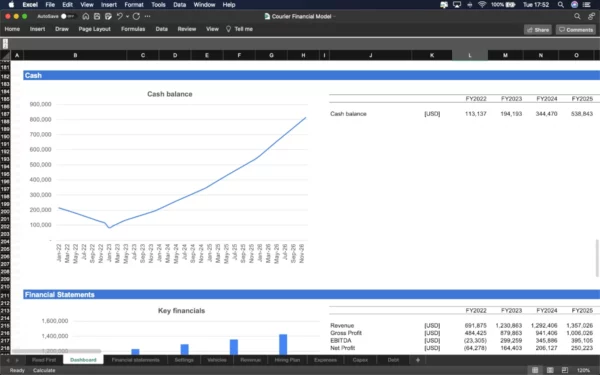The width and height of the screenshot is (600, 375).
Task: Click the Share button
Action: [538, 29]
